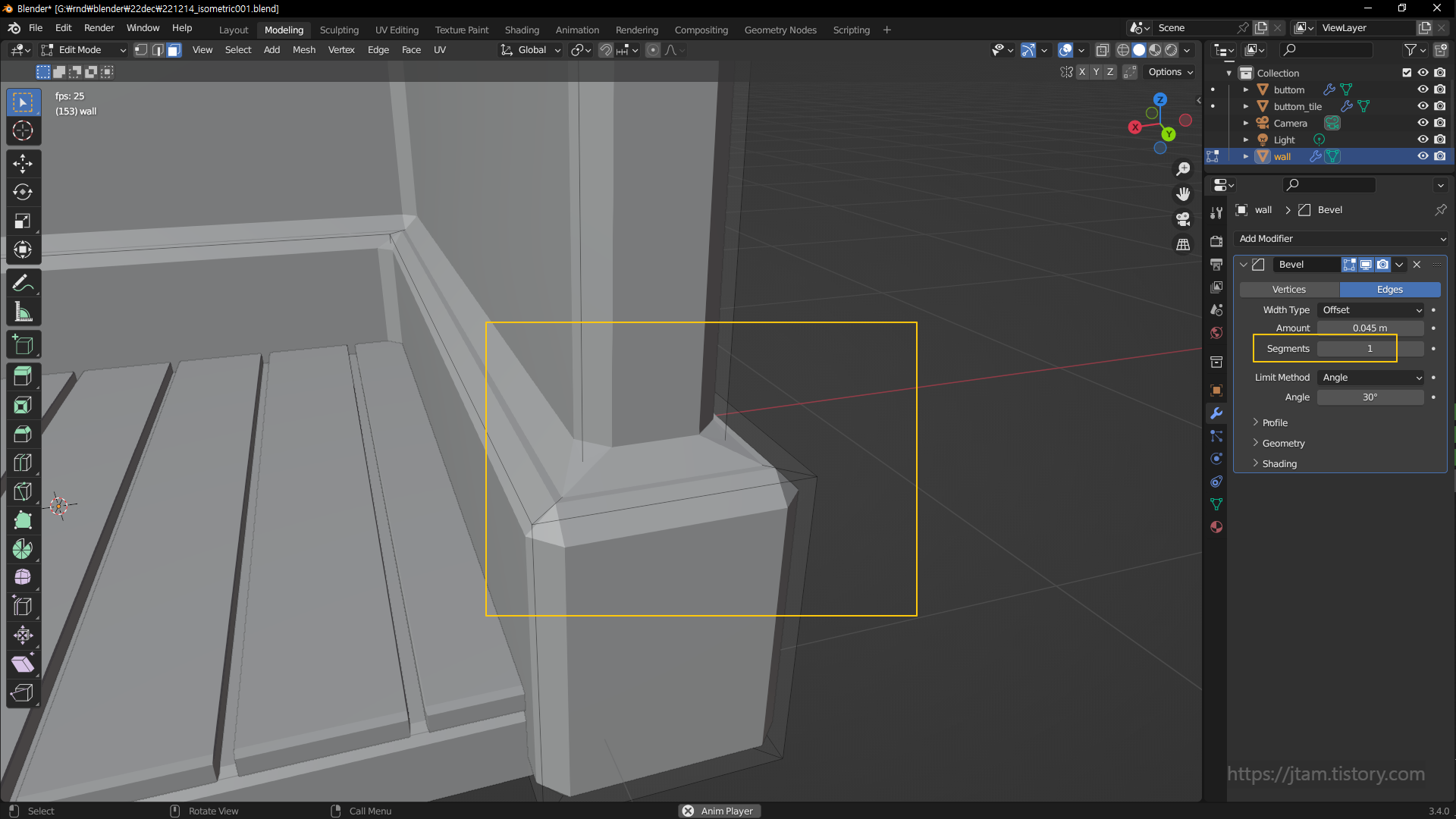1456x819 pixels.
Task: Select the Measure tool
Action: click(x=23, y=312)
